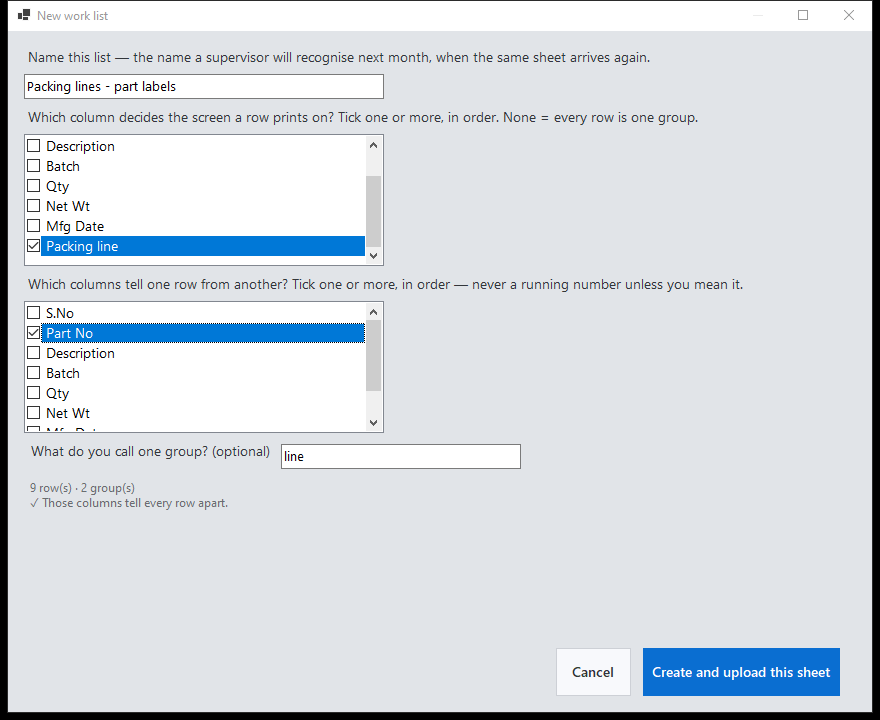Tick Net Wt checkbox in the row-identifier list
This screenshot has height=720, width=880.
34,412
